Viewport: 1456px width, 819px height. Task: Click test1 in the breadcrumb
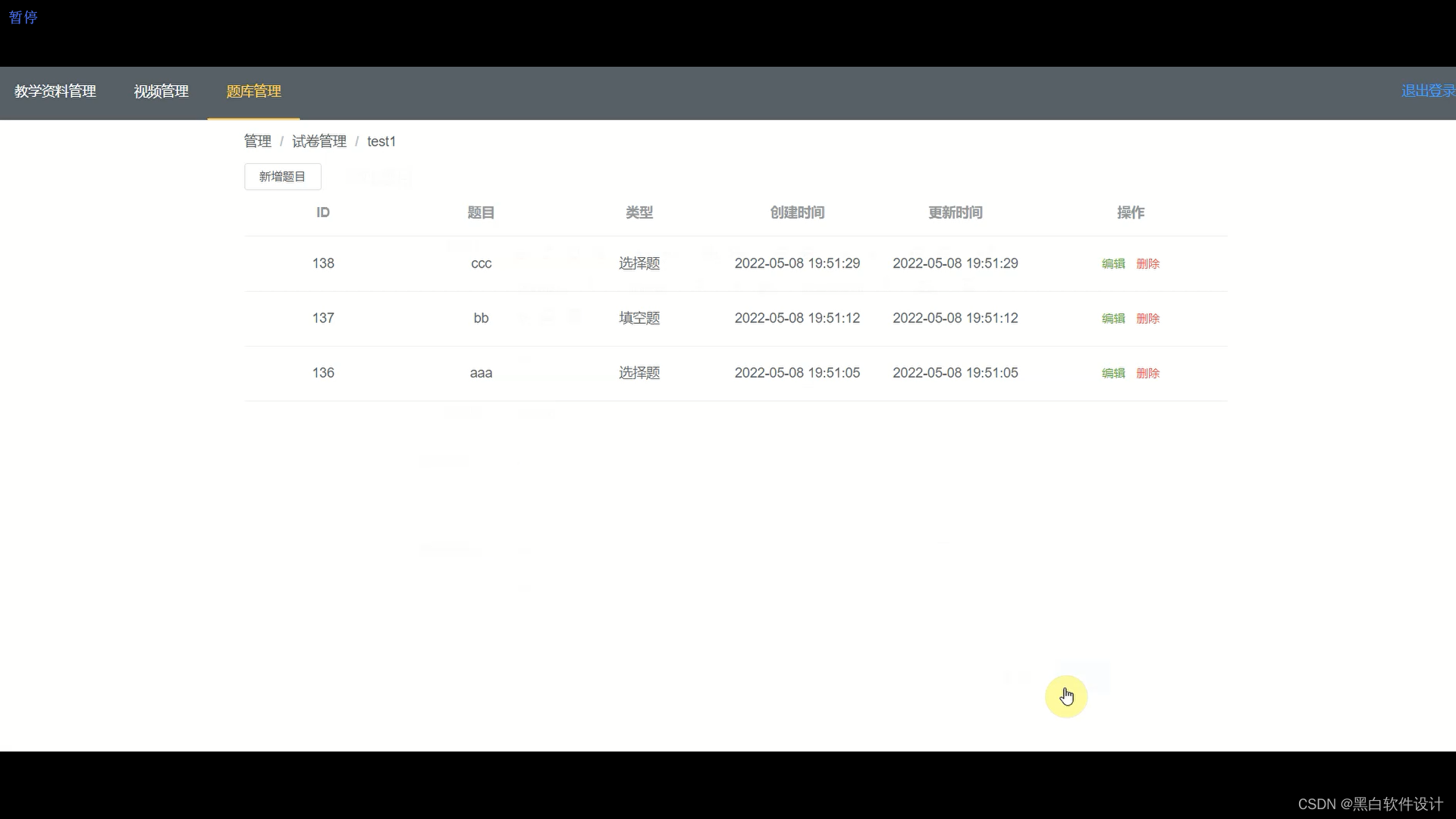[381, 141]
